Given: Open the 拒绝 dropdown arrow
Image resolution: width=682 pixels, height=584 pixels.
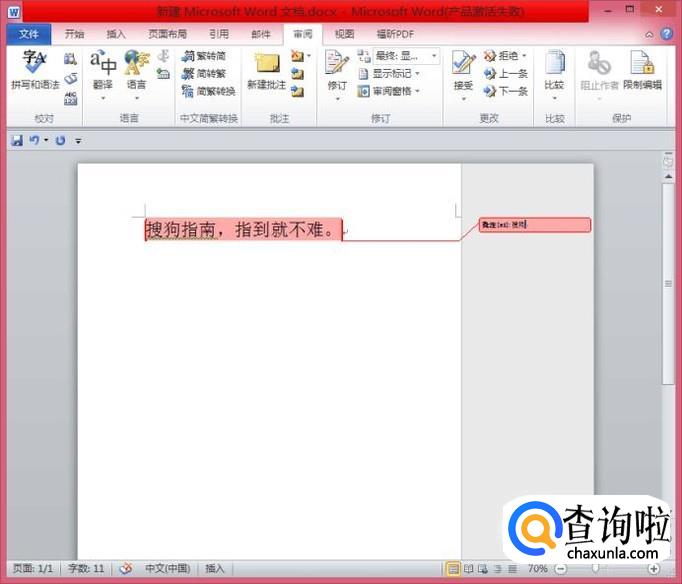Looking at the screenshot, I should [524, 56].
